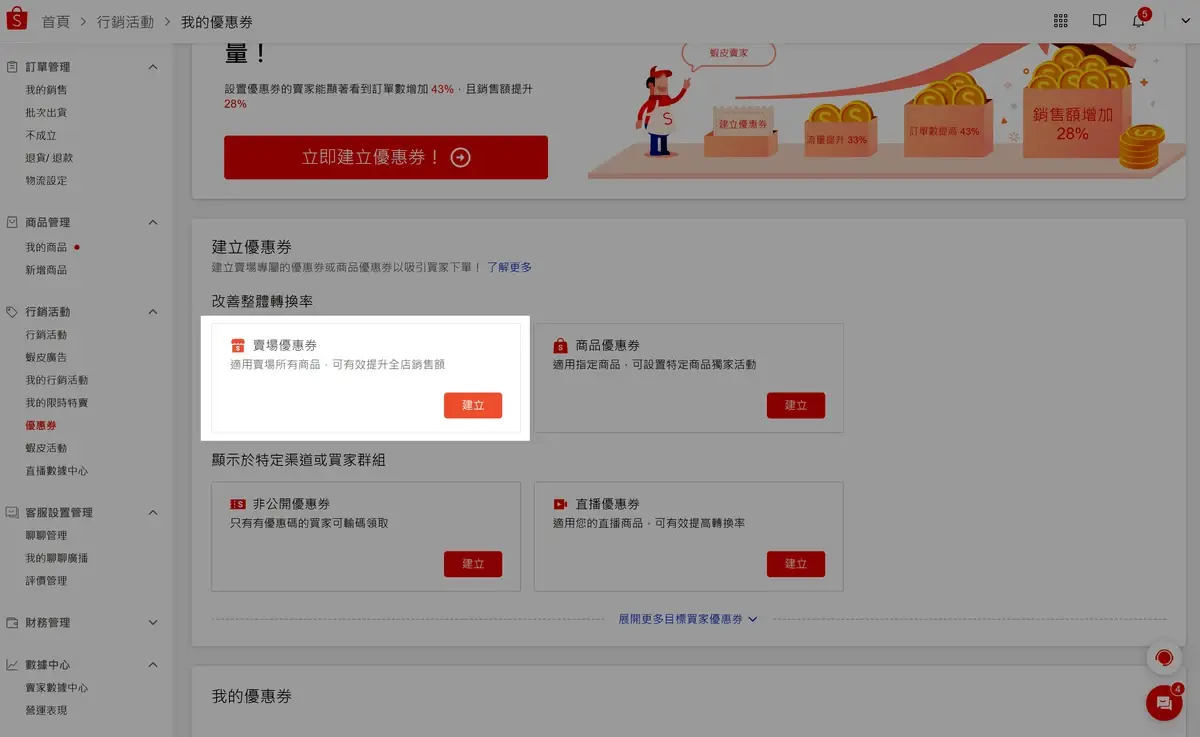Screen dimensions: 1200x737
Task: Click 建立 for 商品優惠券
Action: point(796,405)
